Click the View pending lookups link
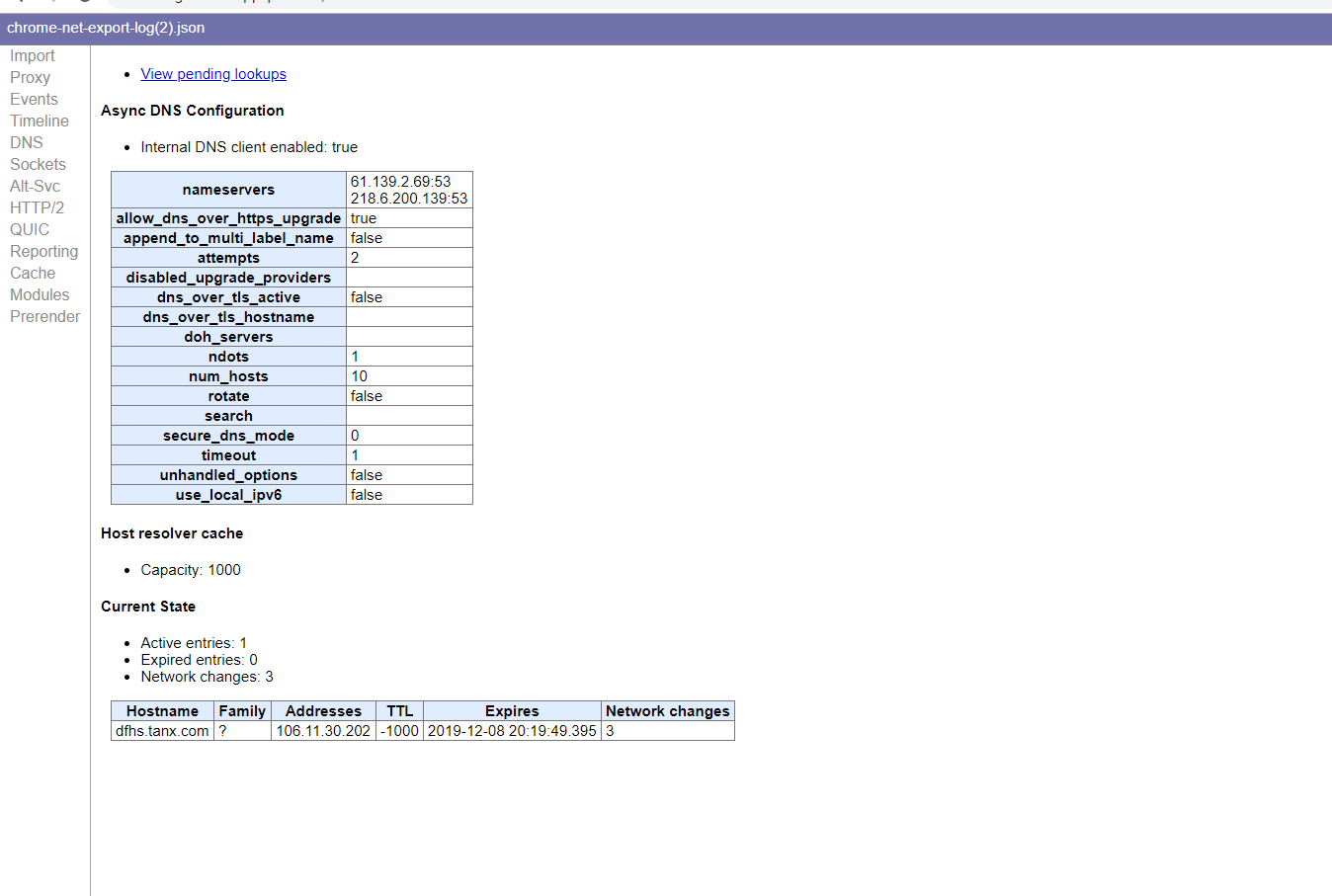1332x896 pixels. tap(213, 74)
